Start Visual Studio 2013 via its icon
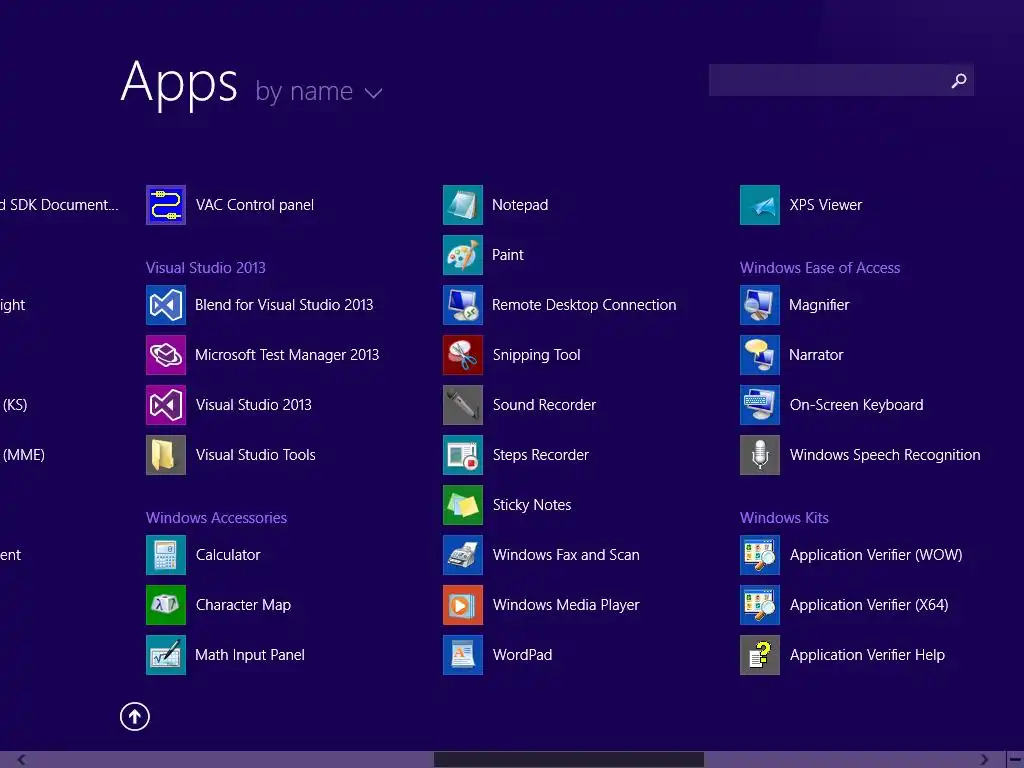 coord(166,405)
